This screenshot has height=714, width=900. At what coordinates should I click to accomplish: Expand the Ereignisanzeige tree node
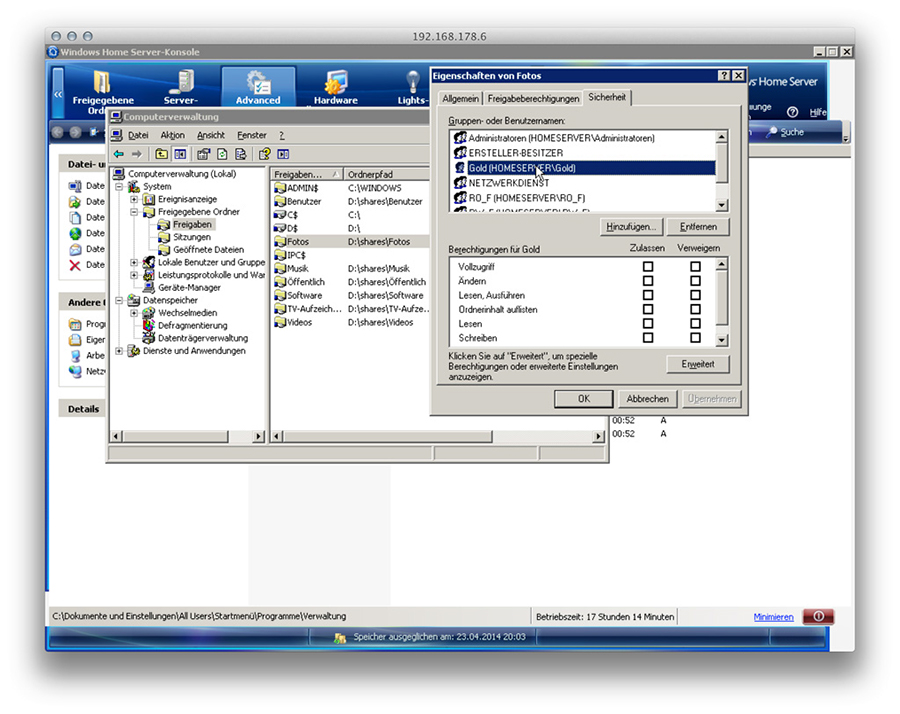(135, 199)
